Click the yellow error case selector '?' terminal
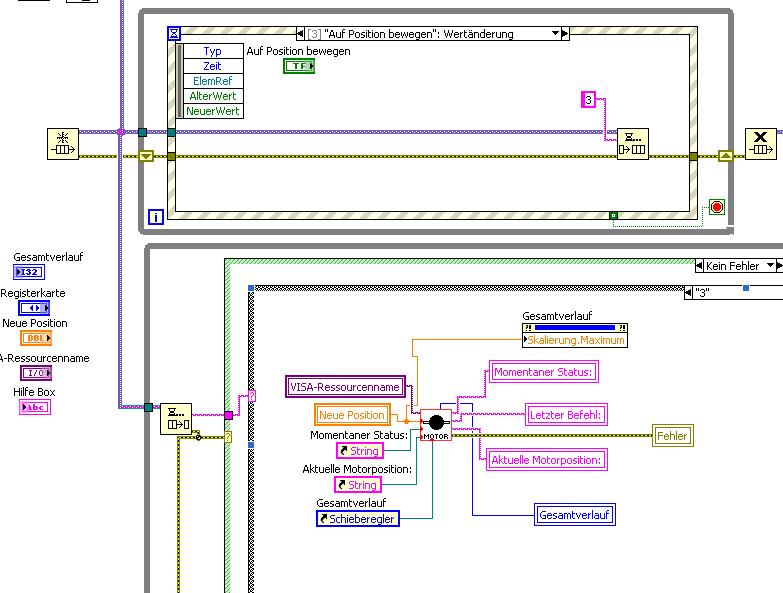The width and height of the screenshot is (783, 593). [228, 437]
